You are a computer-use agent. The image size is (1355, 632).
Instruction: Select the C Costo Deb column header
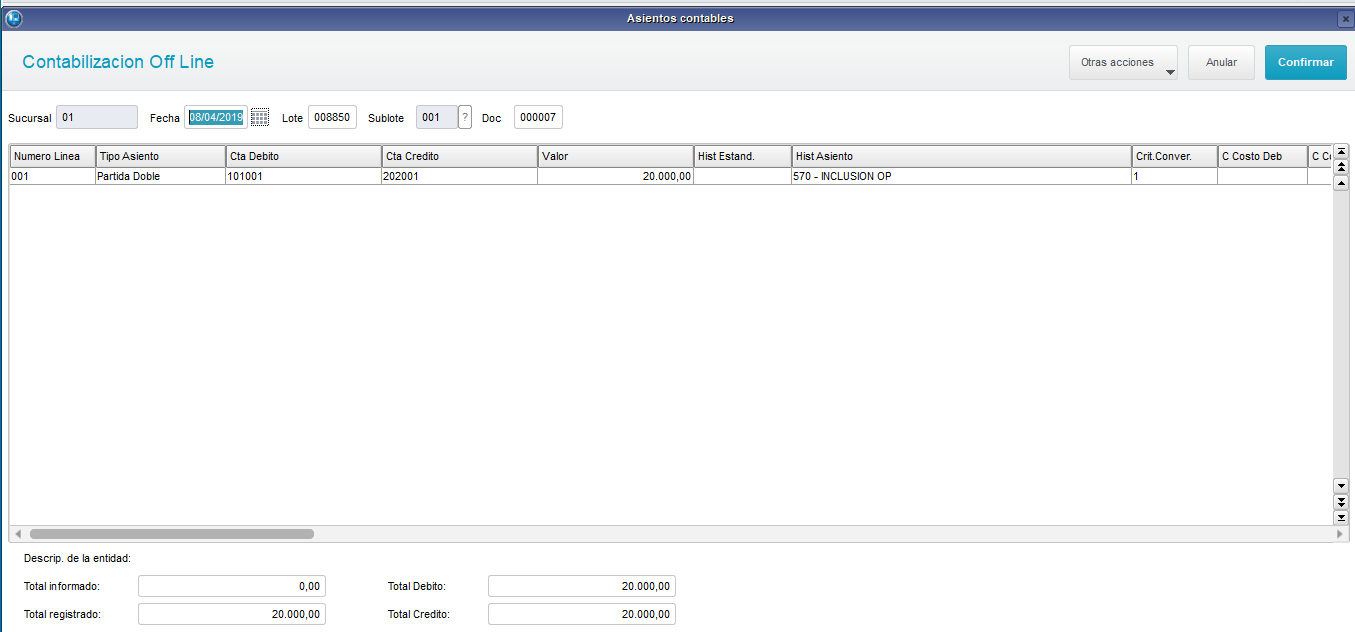(x=1262, y=156)
